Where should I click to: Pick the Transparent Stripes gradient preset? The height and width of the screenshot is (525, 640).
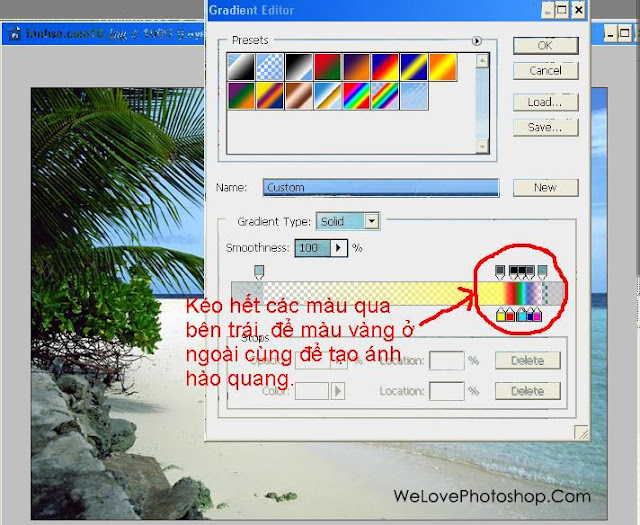coord(414,96)
